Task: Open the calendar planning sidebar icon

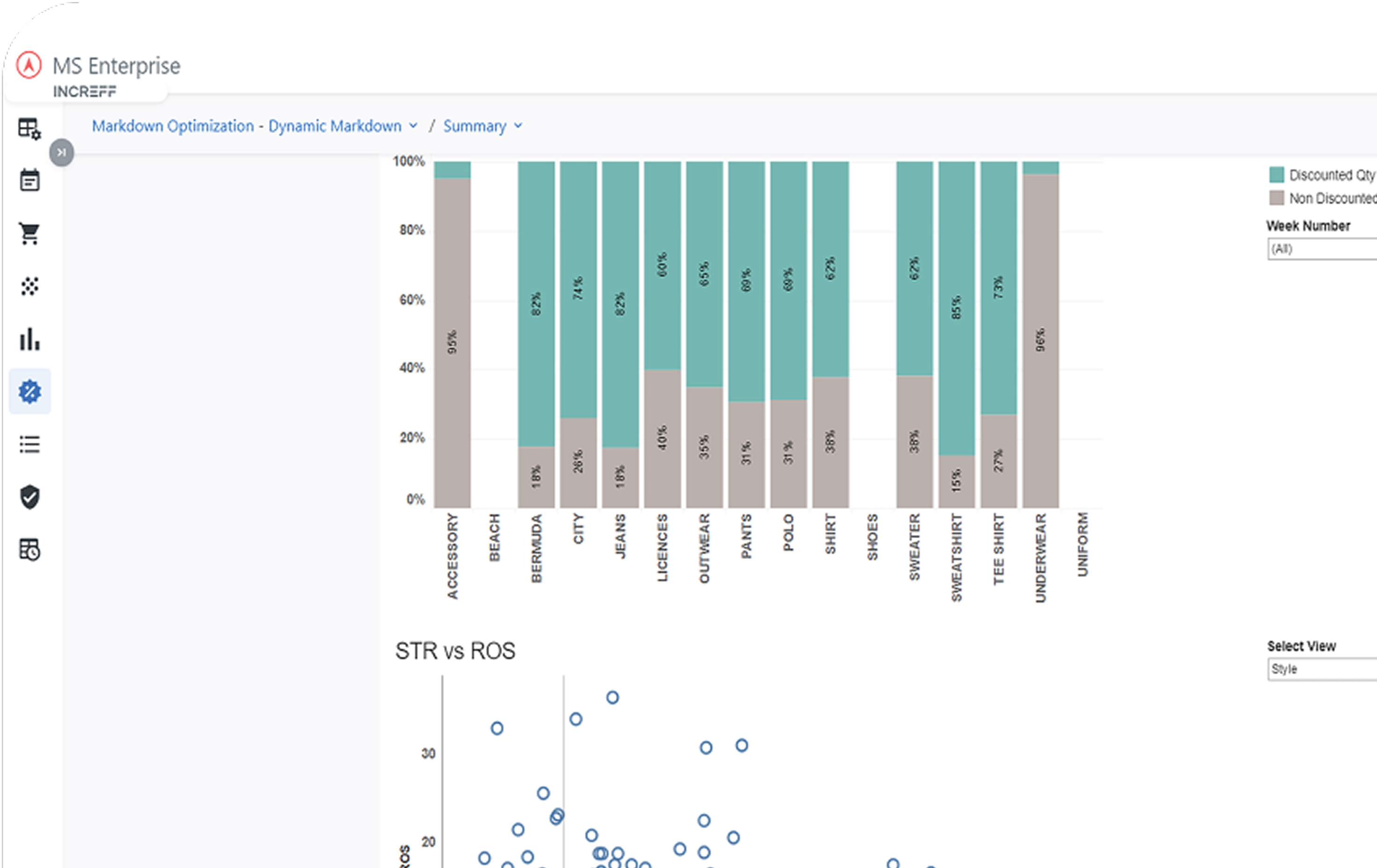Action: tap(29, 181)
